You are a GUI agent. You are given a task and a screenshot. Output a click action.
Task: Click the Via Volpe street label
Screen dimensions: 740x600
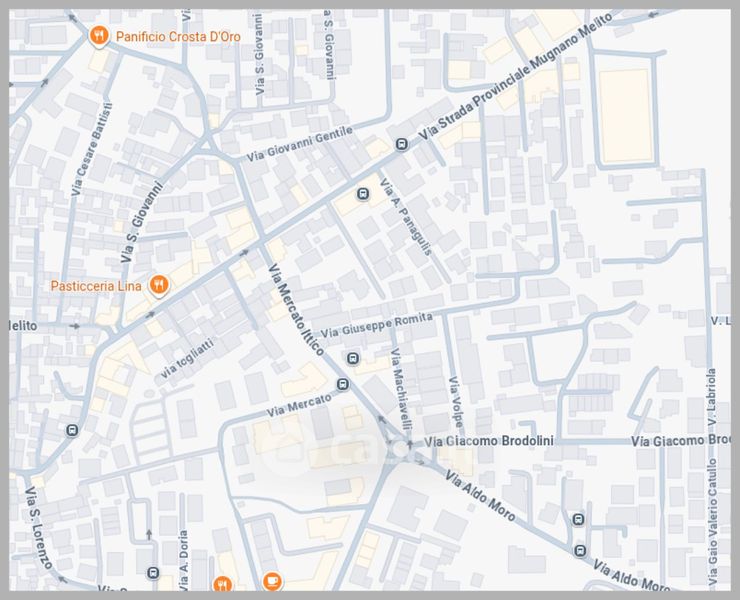tap(455, 401)
